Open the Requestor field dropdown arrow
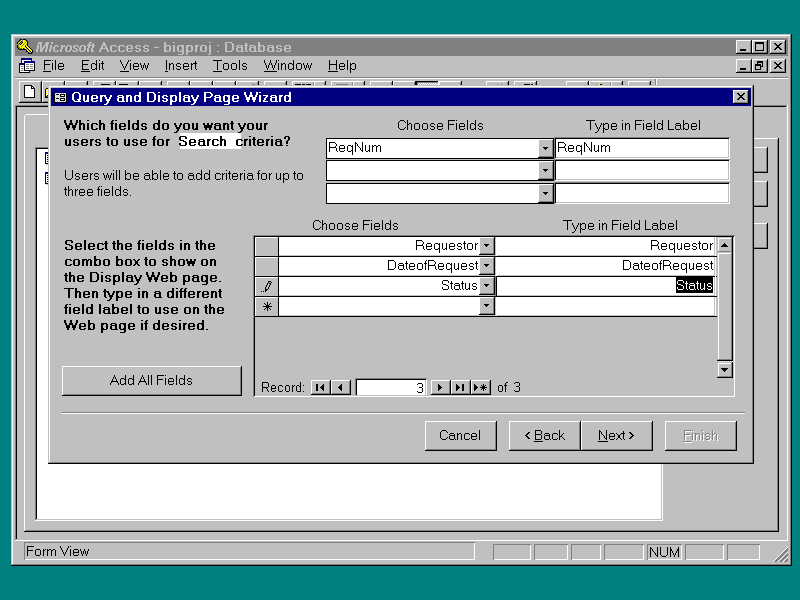 pyautogui.click(x=486, y=246)
